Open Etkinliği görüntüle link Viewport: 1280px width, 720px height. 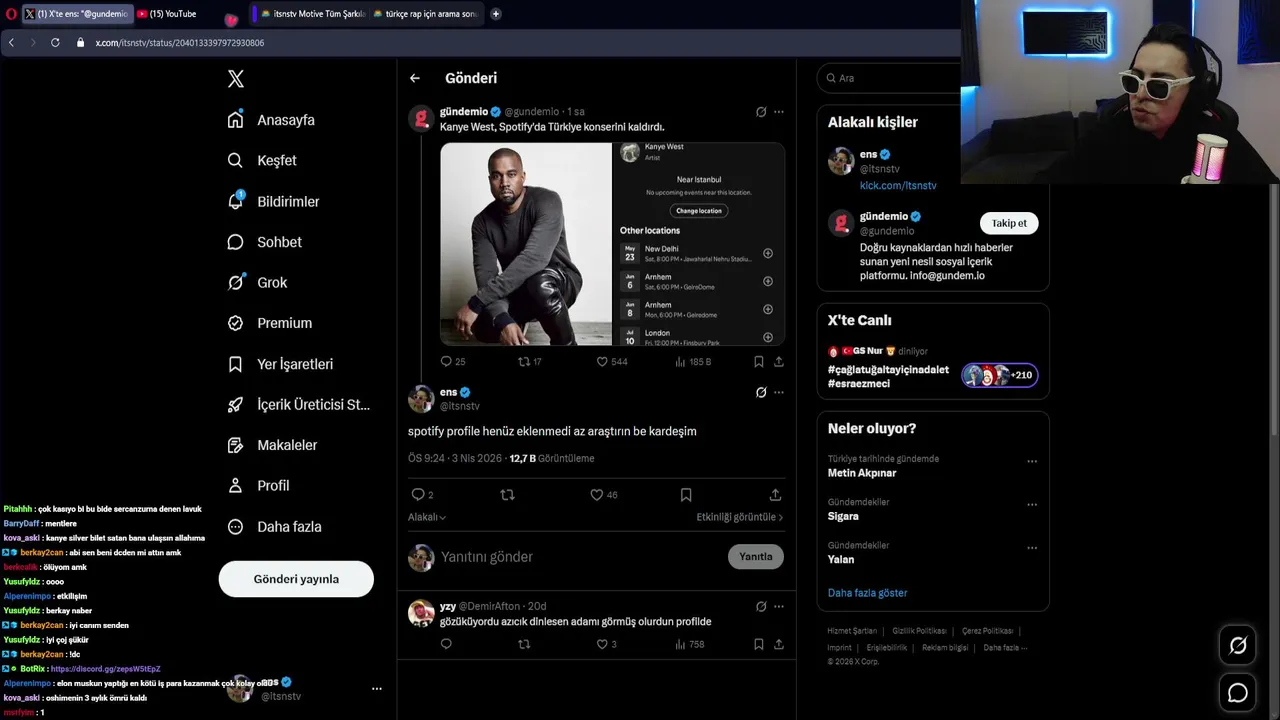point(740,517)
